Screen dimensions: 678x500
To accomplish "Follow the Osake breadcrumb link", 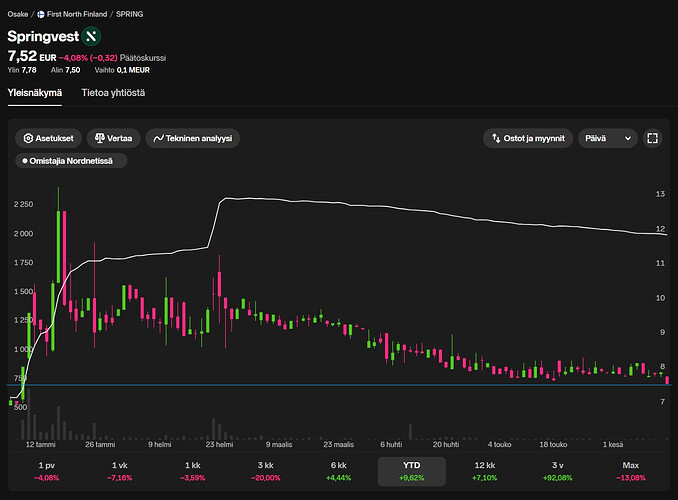I will (18, 14).
